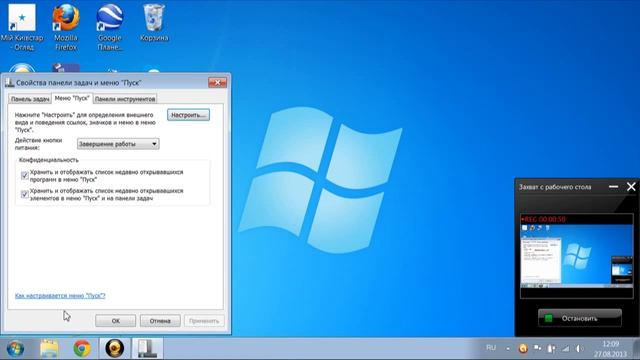Image resolution: width=640 pixels, height=360 pixels.
Task: Stop recording with the Остановить button
Action: [x=580, y=318]
